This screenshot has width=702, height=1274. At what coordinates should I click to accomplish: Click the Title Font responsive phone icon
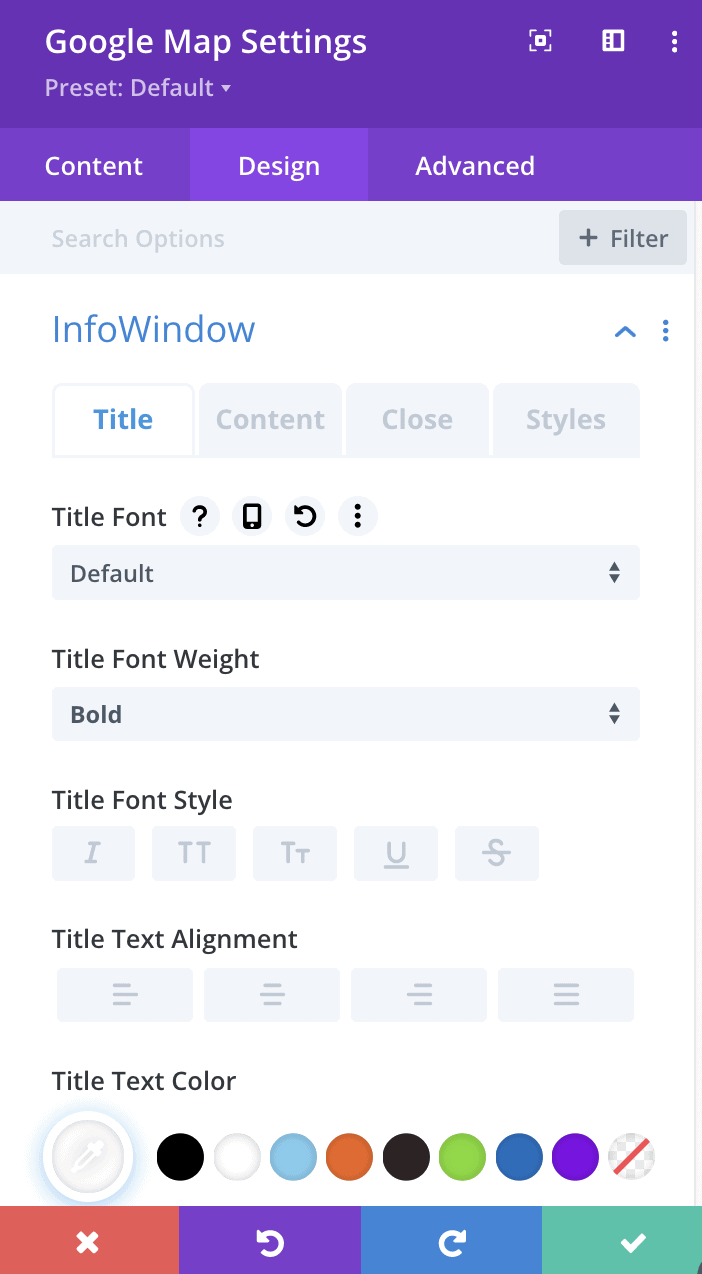(252, 517)
